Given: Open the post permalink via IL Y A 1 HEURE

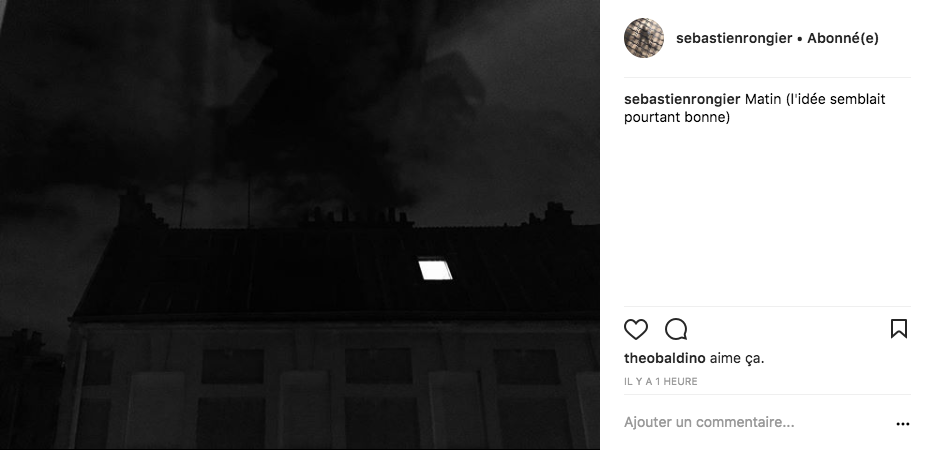Looking at the screenshot, I should pos(660,382).
